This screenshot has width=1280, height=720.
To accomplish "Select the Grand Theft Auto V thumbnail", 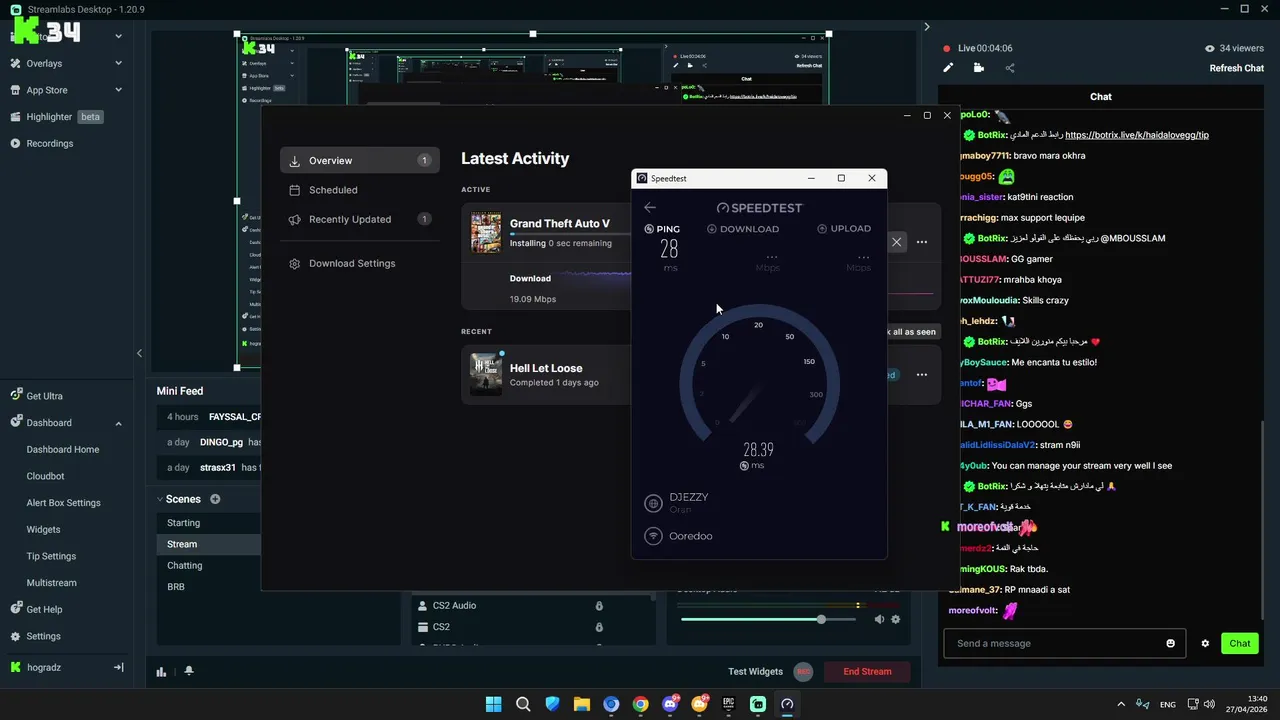I will pos(486,233).
